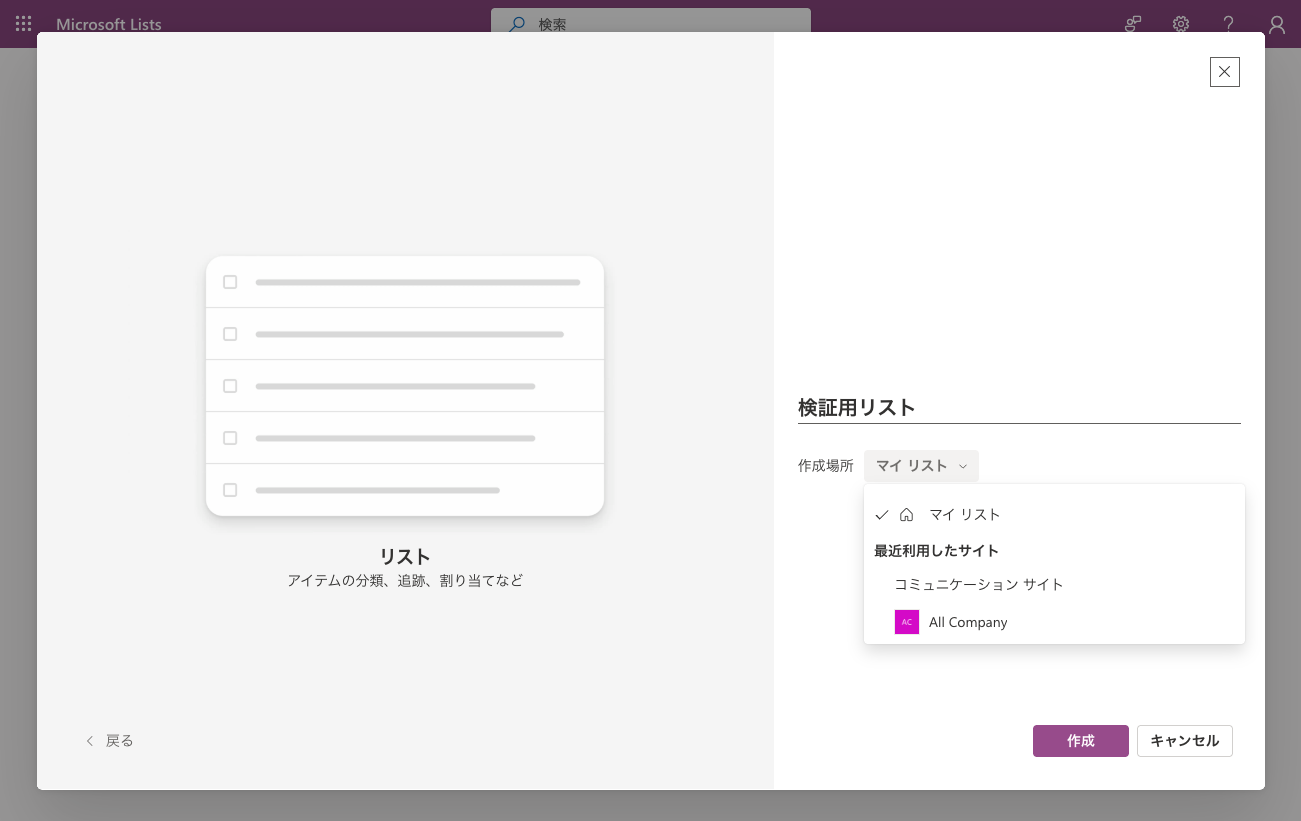Click the リスト heading under preview
Image resolution: width=1301 pixels, height=821 pixels.
pyautogui.click(x=405, y=557)
